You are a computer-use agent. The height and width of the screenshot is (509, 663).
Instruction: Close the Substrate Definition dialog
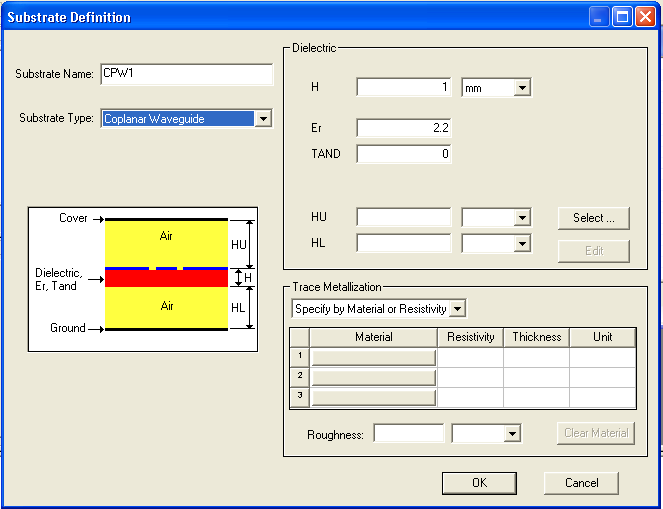coord(645,17)
